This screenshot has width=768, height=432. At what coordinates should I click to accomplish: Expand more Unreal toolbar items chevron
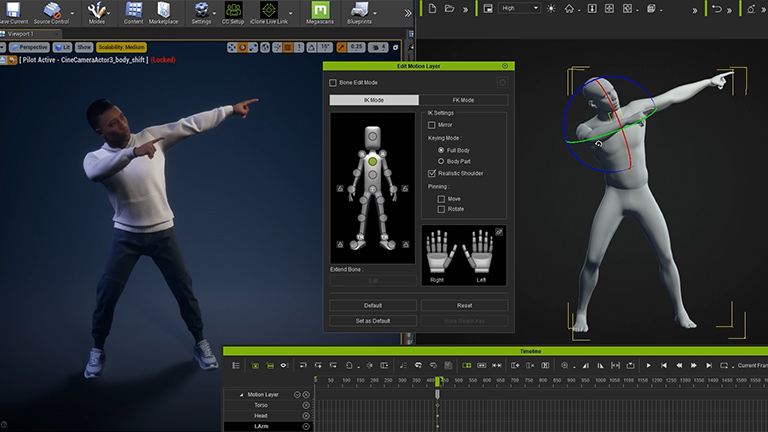408,13
